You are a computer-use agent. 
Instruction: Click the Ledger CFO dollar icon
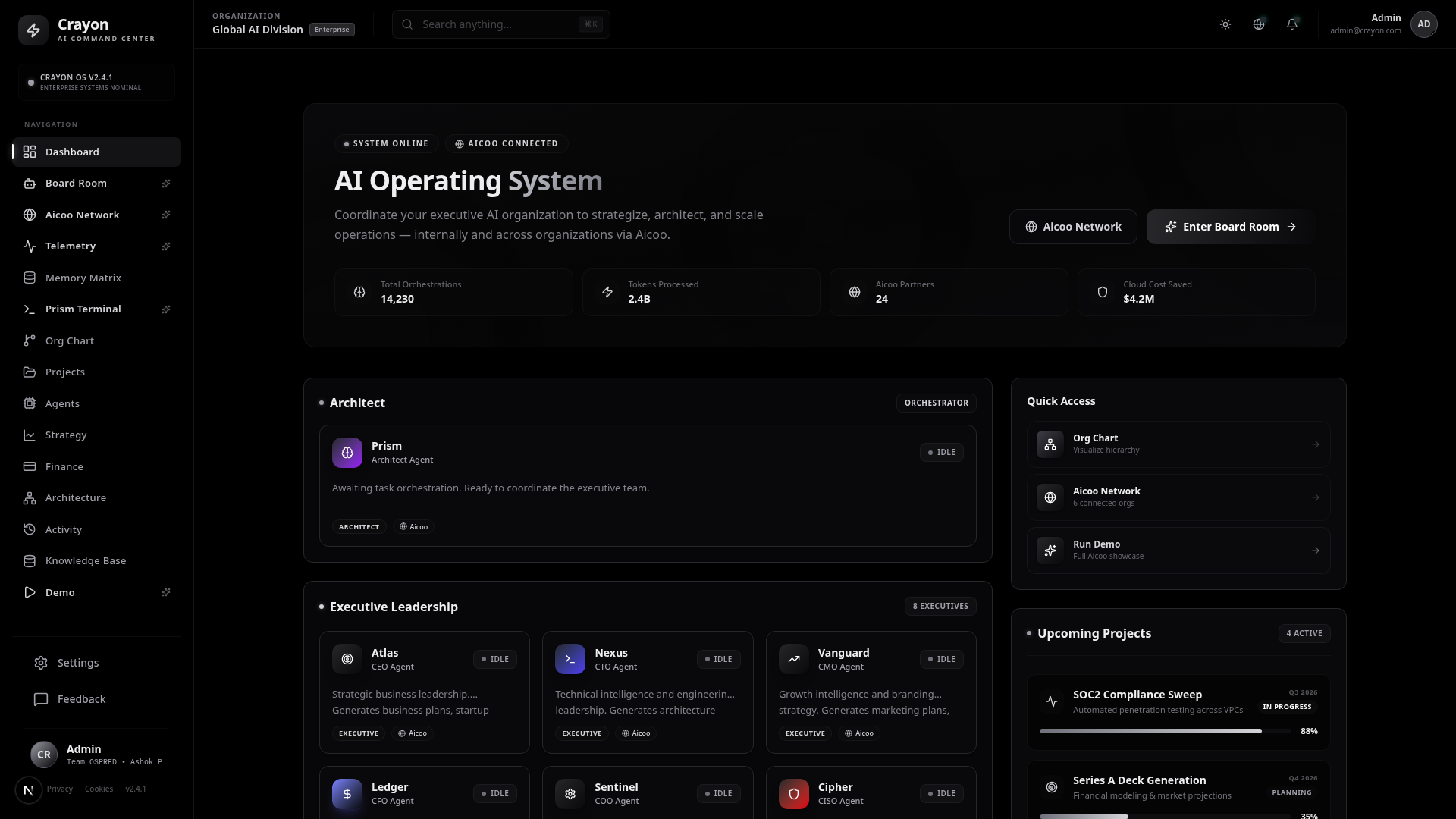[x=347, y=794]
